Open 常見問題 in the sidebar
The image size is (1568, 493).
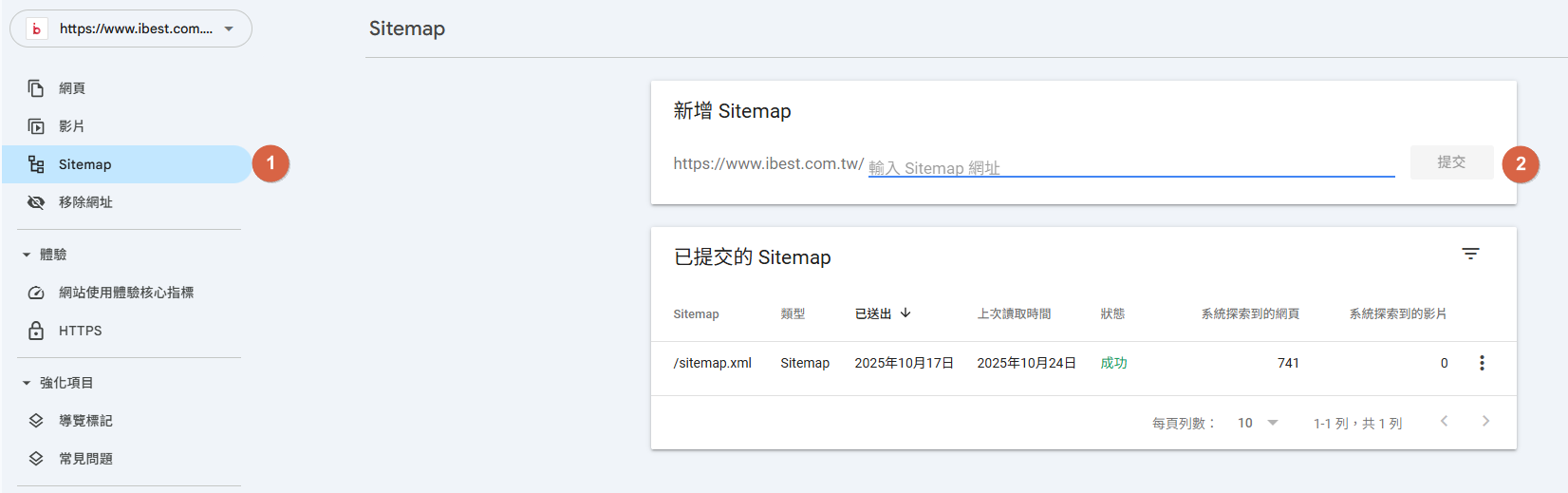click(85, 459)
